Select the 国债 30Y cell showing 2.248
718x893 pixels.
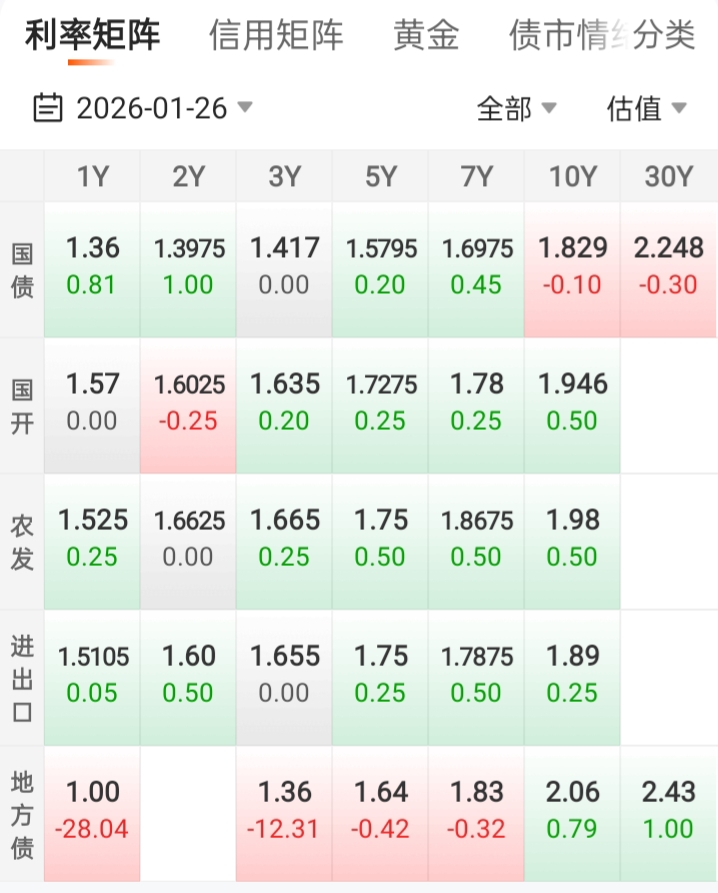(x=668, y=267)
